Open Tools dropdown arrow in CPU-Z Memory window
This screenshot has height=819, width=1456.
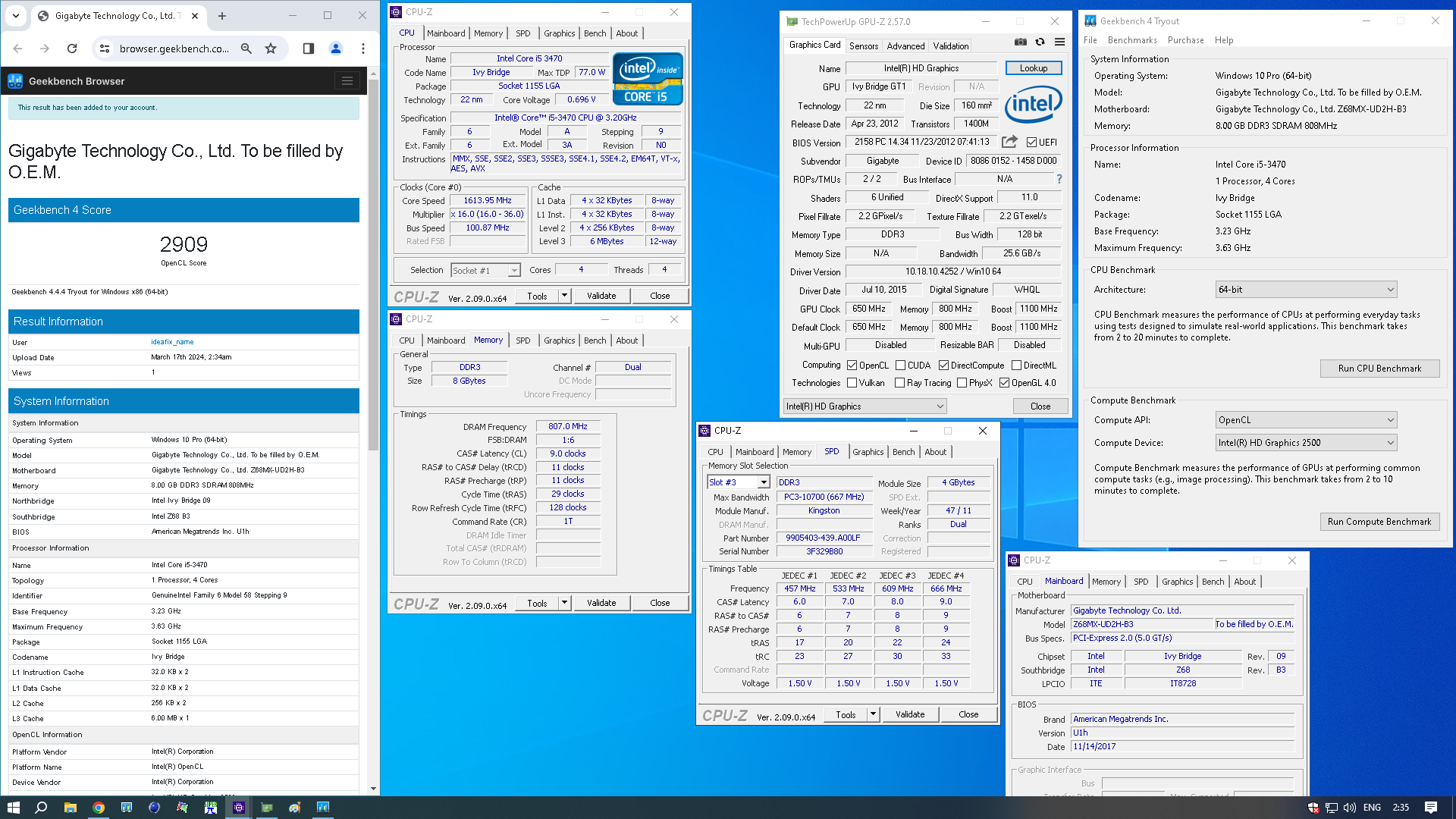click(x=564, y=603)
